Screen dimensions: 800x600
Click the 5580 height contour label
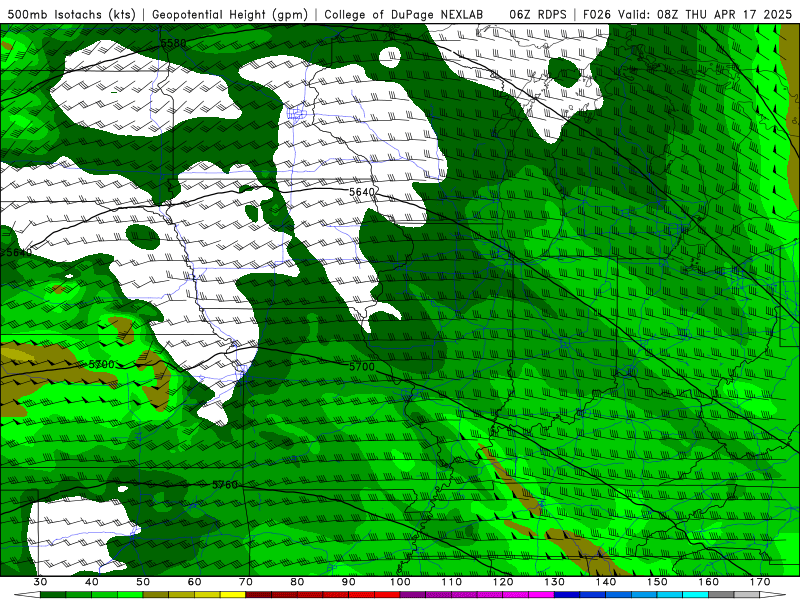(x=173, y=43)
